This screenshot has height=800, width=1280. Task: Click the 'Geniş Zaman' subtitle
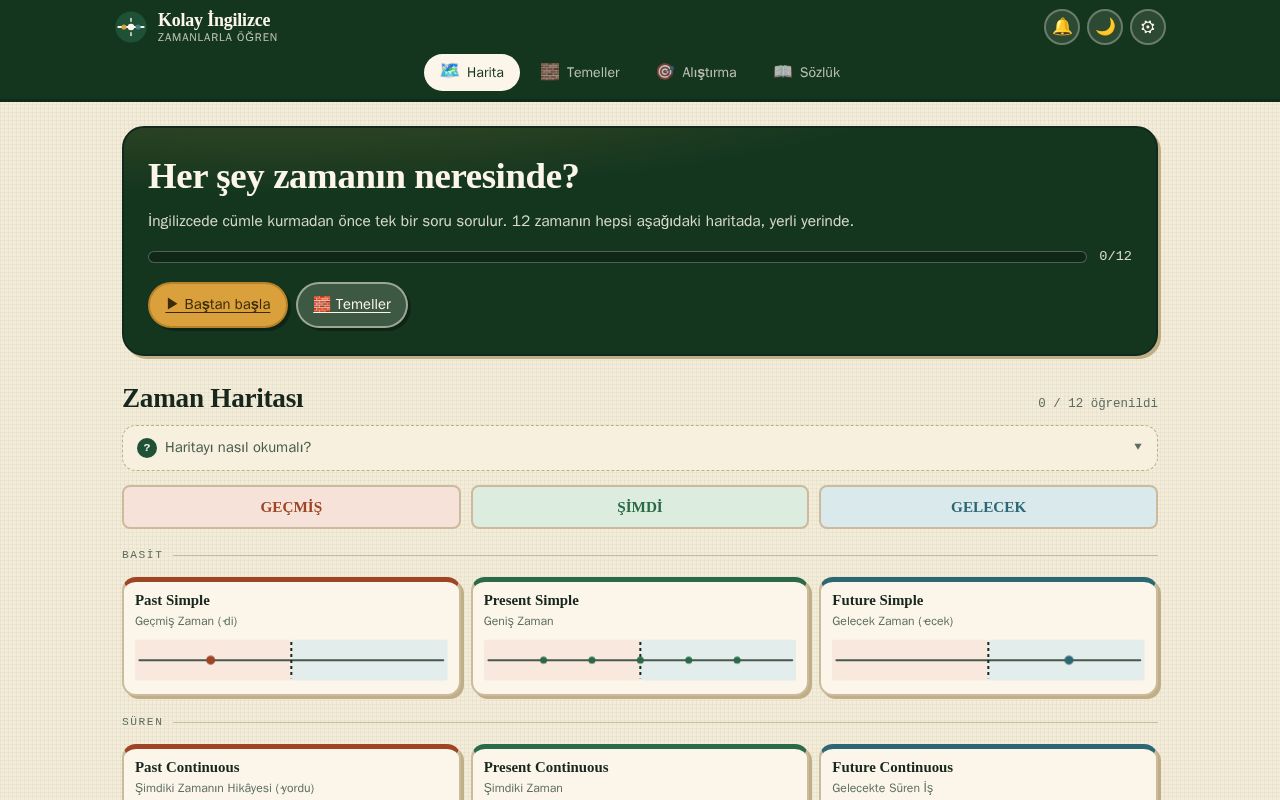pyautogui.click(x=518, y=621)
